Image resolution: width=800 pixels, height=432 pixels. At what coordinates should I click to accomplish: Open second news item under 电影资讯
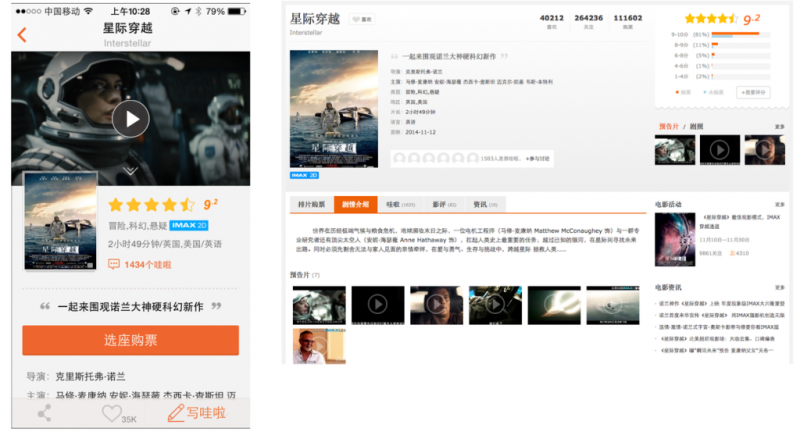coord(721,315)
